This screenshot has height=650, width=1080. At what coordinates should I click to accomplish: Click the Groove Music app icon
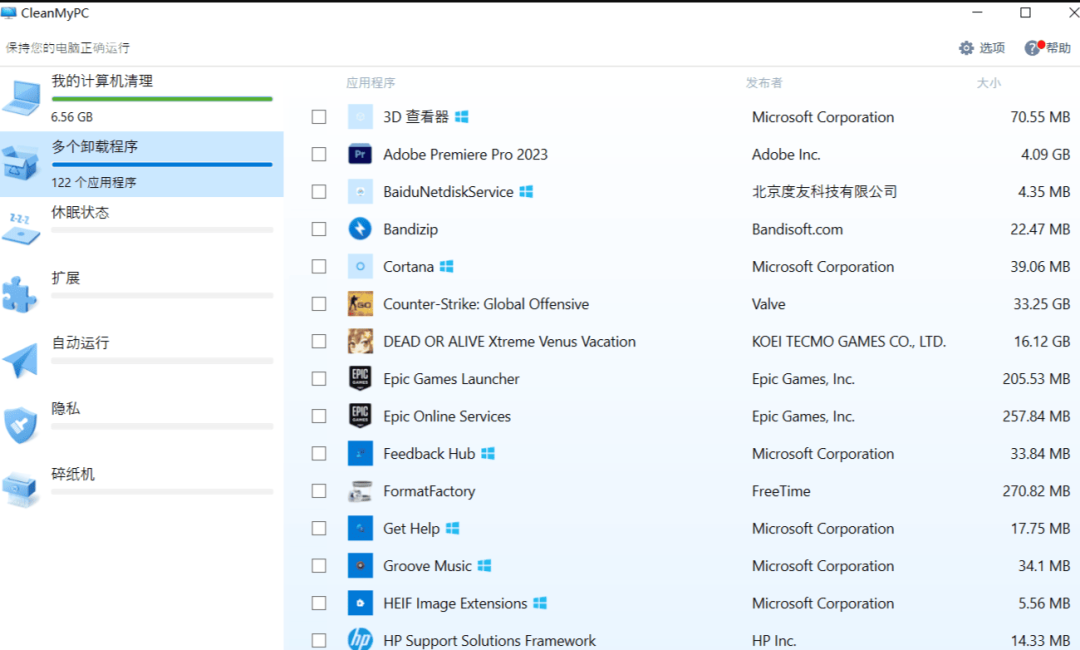[x=360, y=565]
